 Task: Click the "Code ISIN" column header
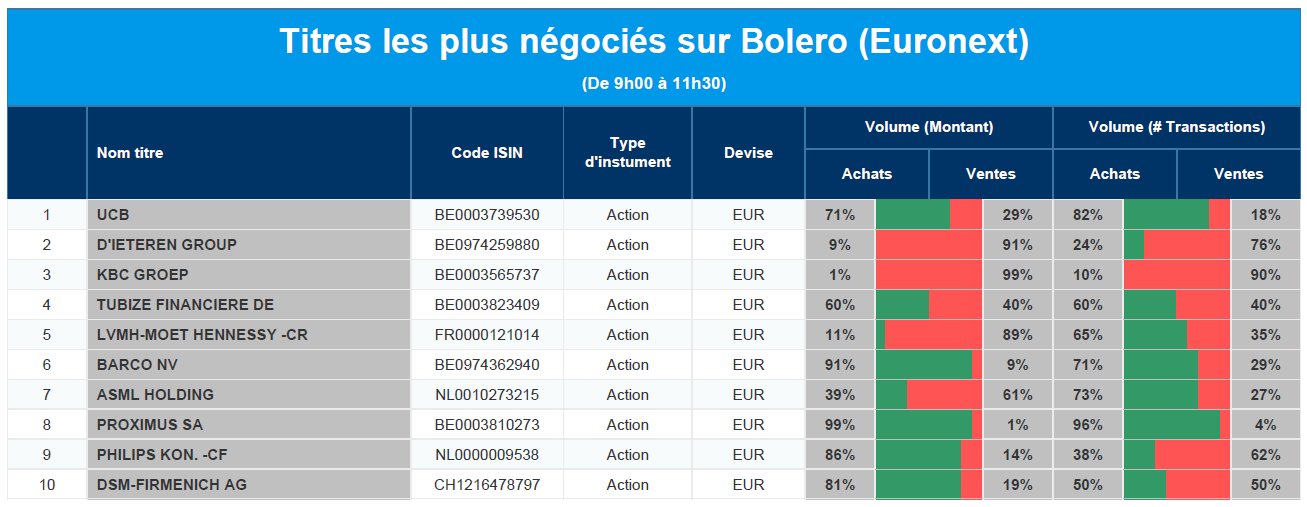pyautogui.click(x=487, y=153)
